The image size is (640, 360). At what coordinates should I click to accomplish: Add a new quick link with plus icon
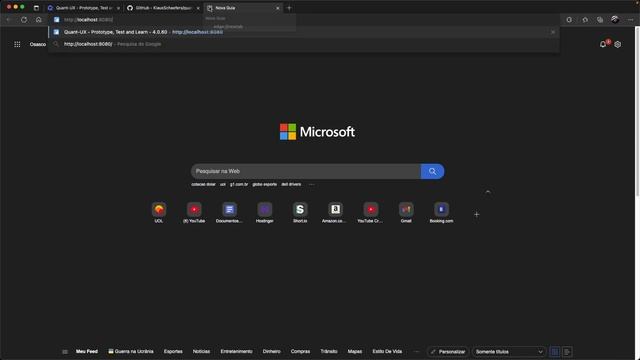point(476,214)
